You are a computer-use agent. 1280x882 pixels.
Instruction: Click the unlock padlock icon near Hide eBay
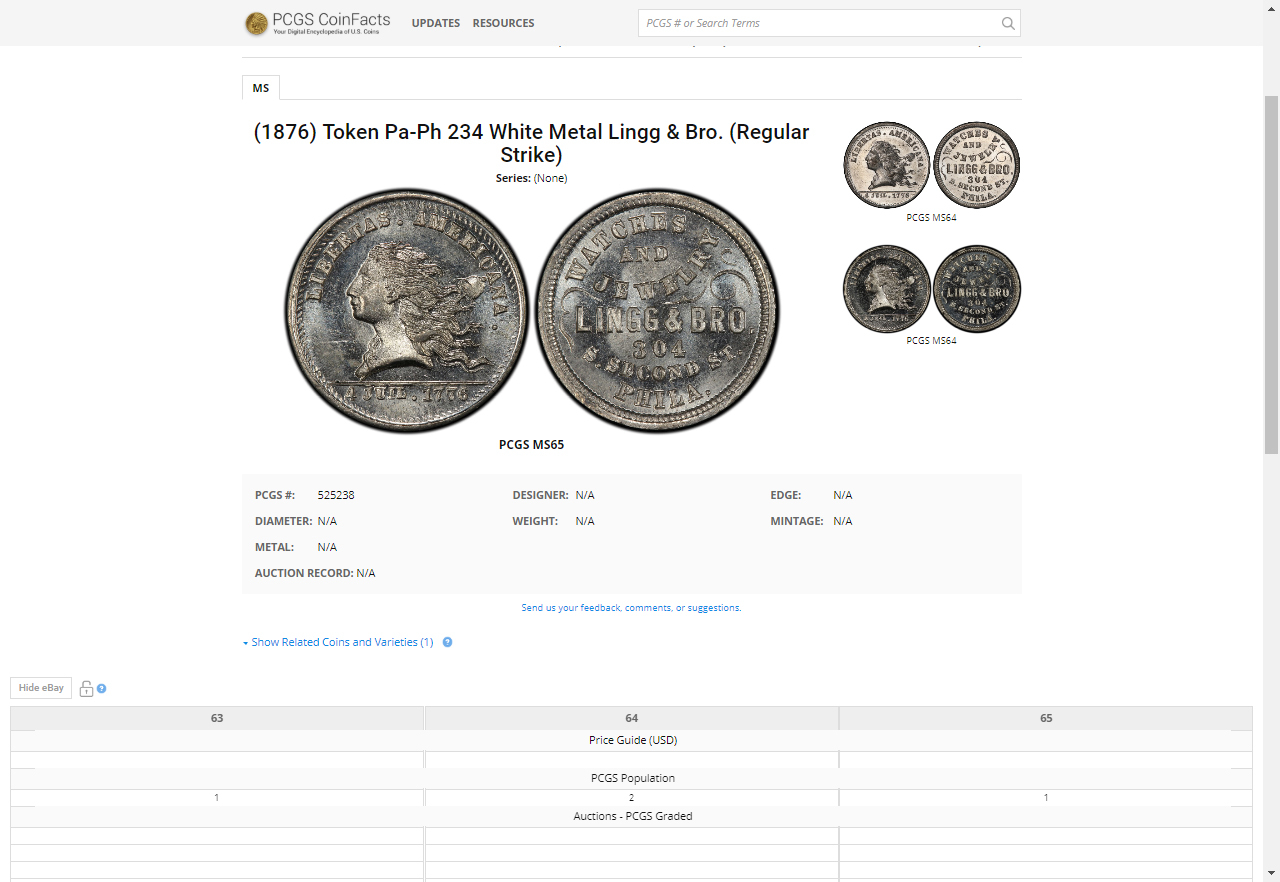[x=86, y=688]
